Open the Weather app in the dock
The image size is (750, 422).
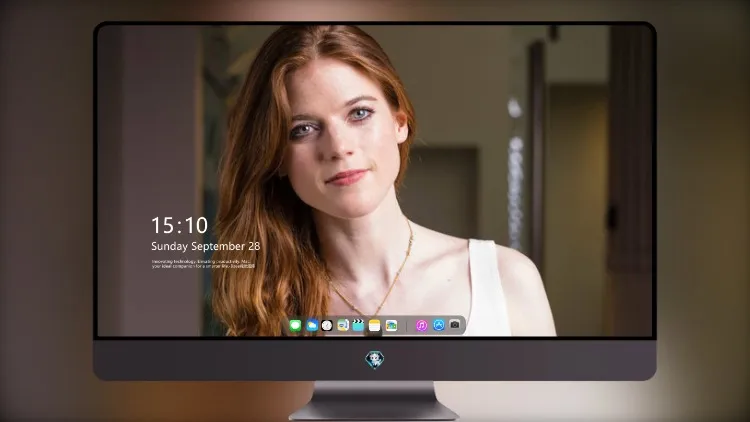click(312, 326)
